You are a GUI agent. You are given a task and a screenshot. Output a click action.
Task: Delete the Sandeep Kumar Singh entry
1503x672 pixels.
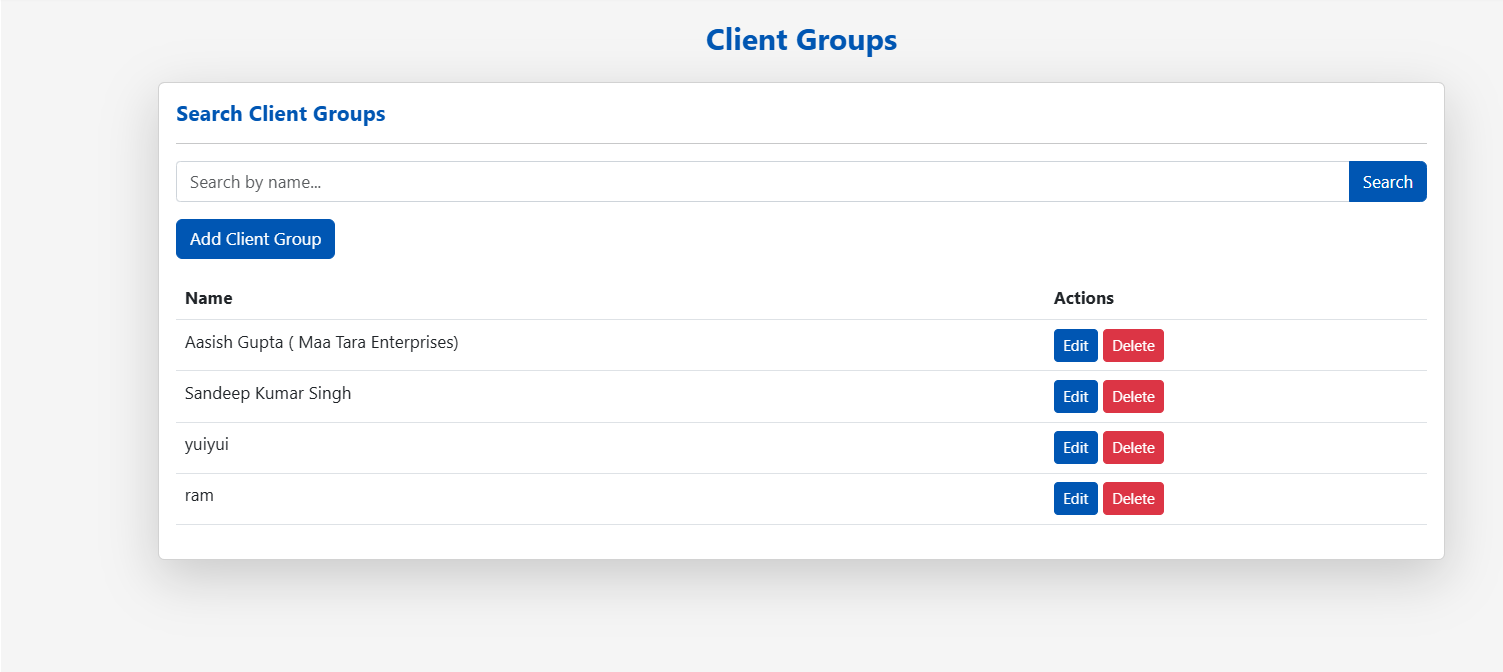[1133, 396]
